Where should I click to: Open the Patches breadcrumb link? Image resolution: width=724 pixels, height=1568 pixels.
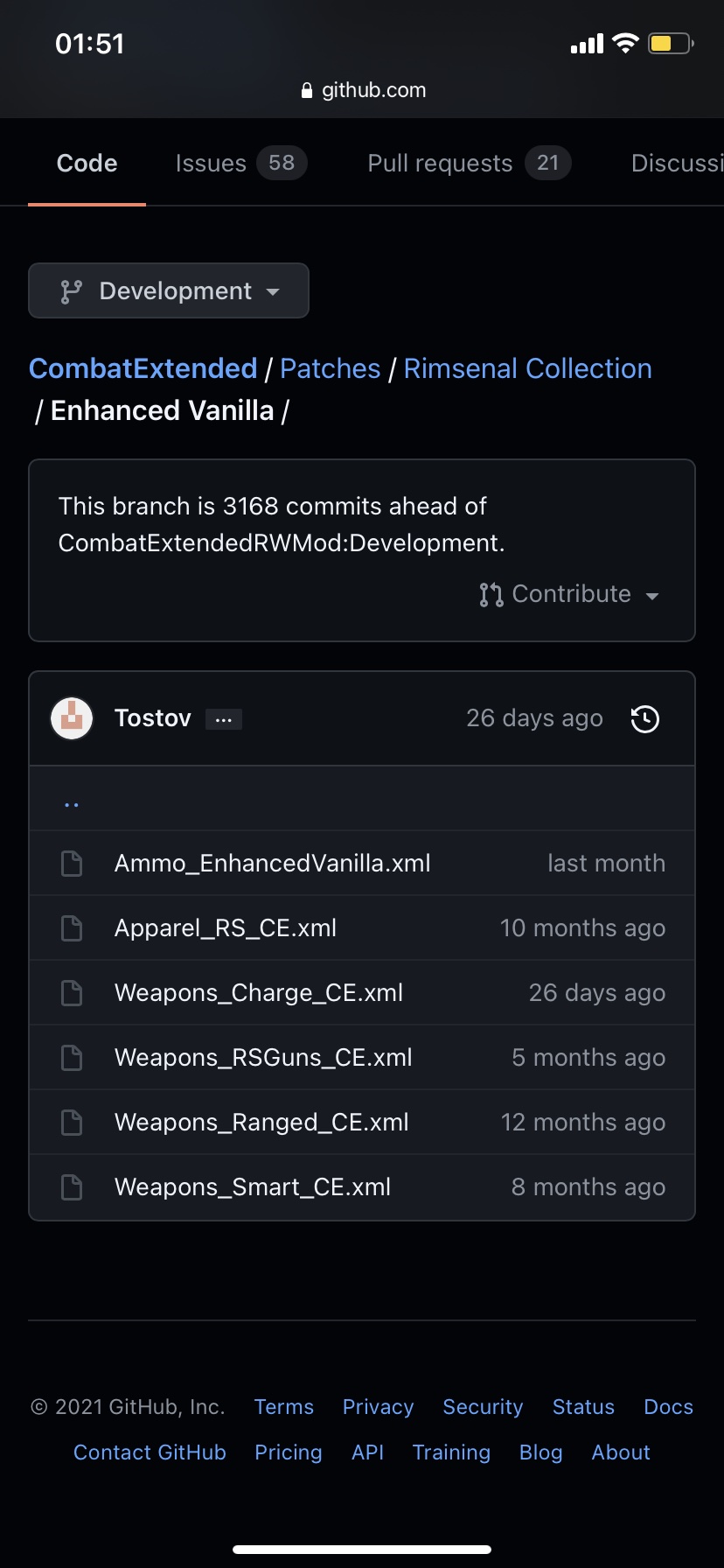(331, 368)
